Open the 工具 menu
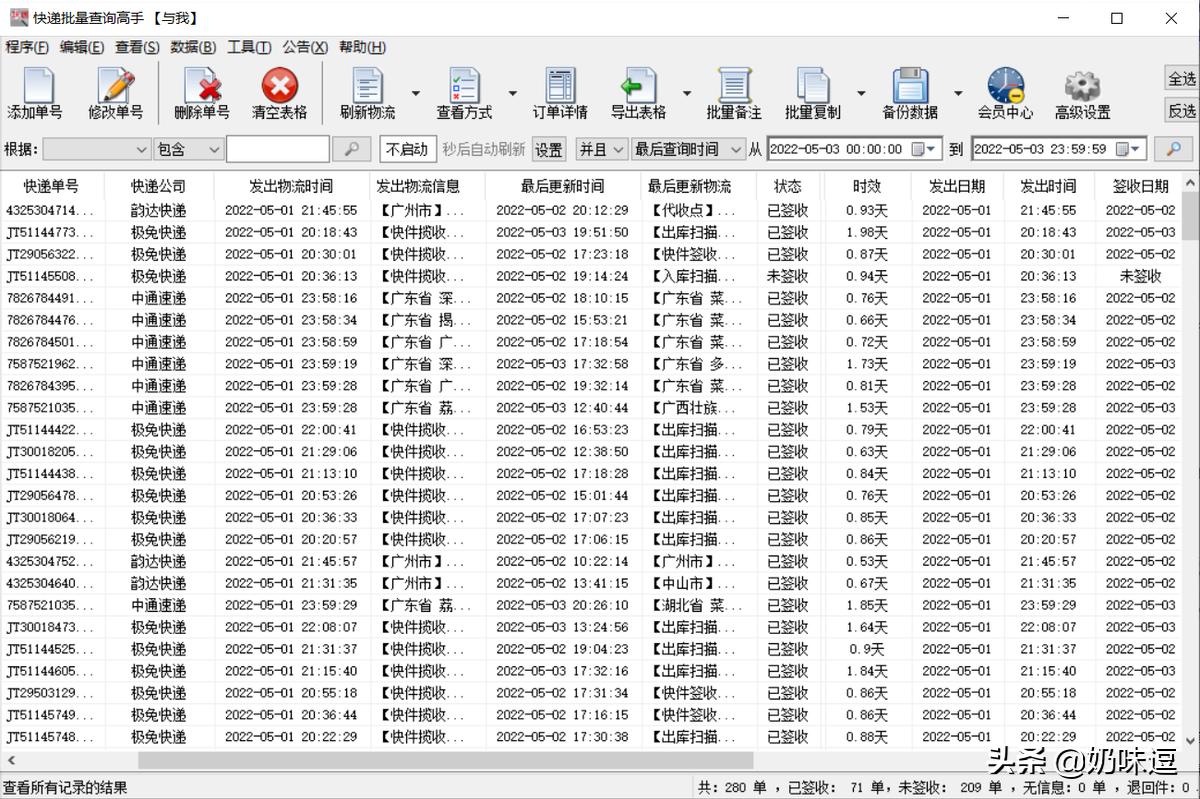Viewport: 1200px width, 799px height. pos(250,47)
